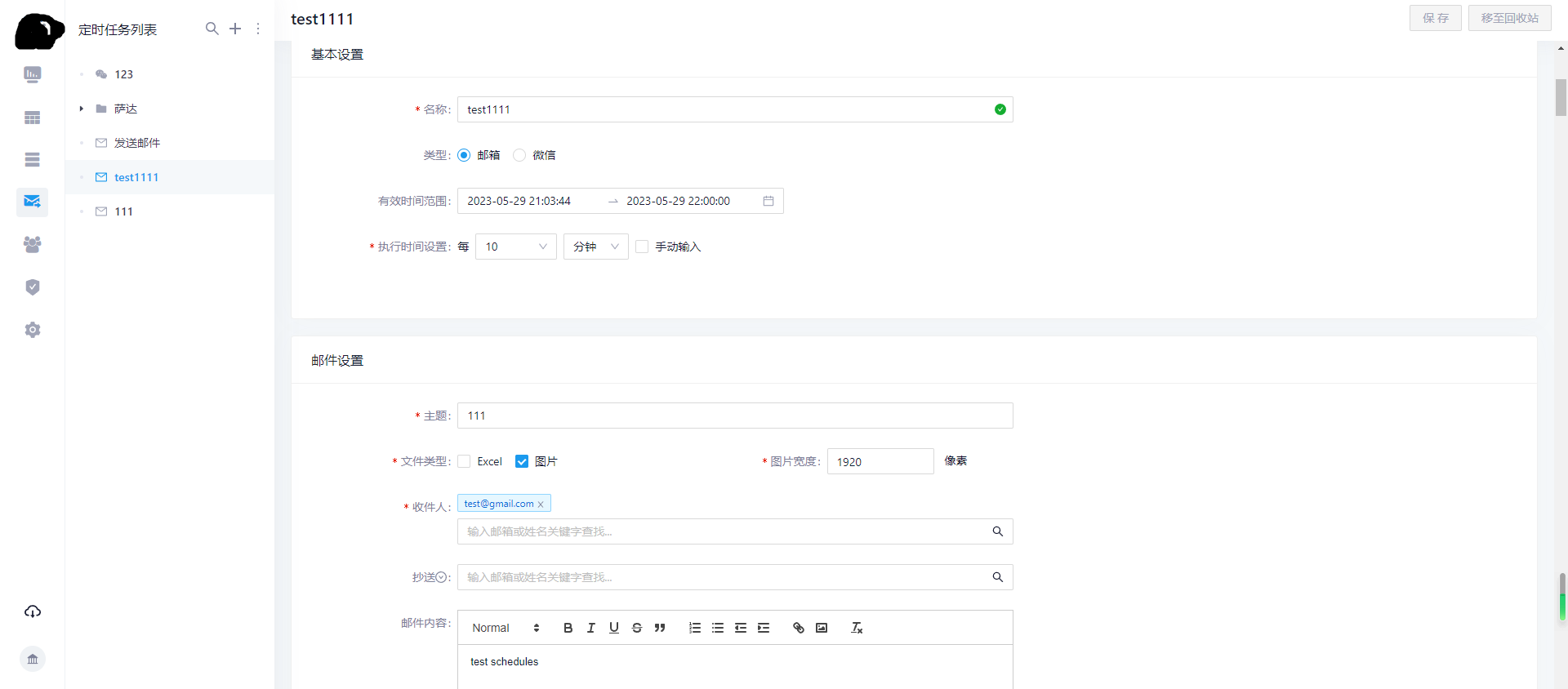This screenshot has width=1568, height=689.
Task: Enable the 手动输入 checkbox
Action: 642,247
